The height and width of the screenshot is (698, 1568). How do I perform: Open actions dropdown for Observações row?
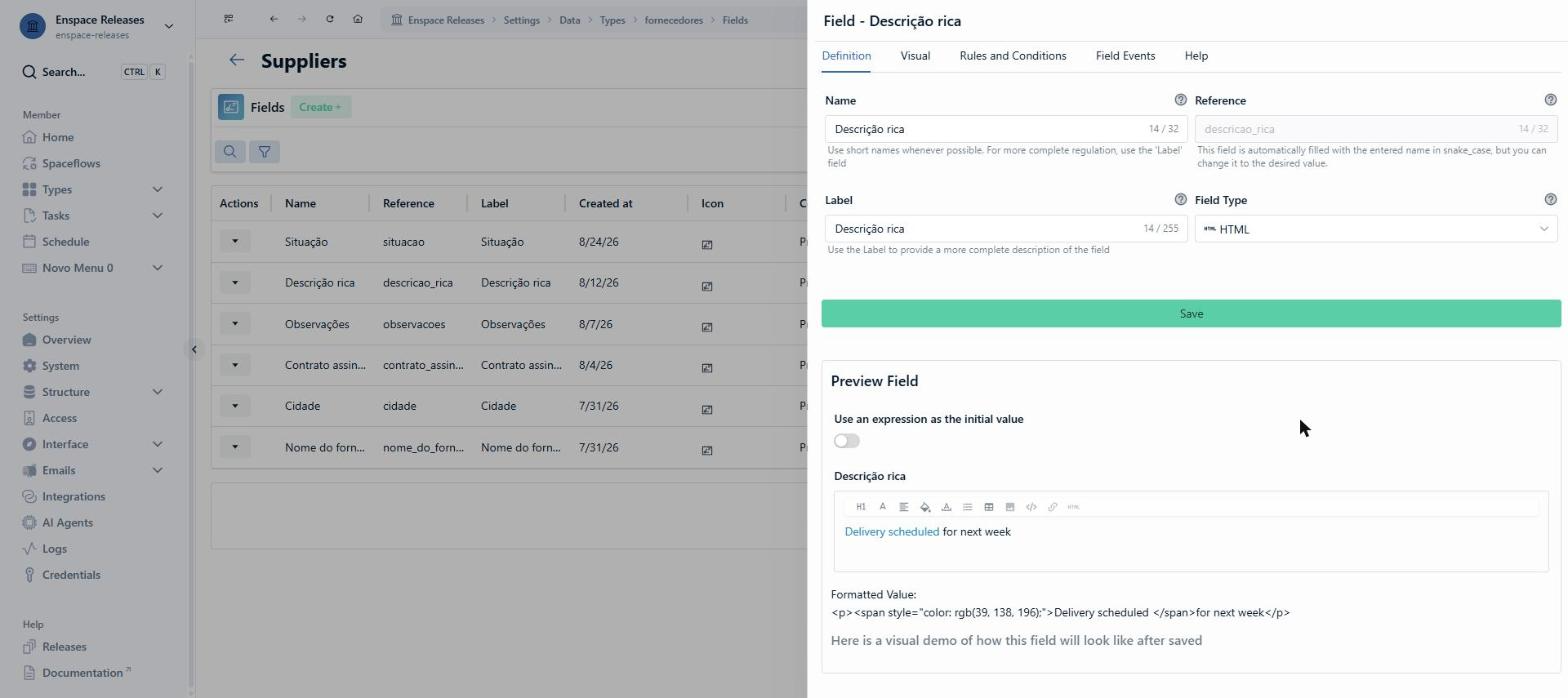pos(235,323)
